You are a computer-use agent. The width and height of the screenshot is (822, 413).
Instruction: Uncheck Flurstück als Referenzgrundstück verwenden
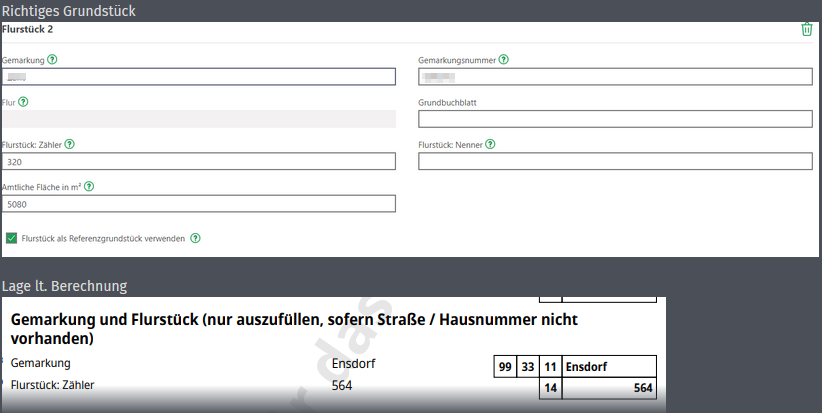pos(11,238)
